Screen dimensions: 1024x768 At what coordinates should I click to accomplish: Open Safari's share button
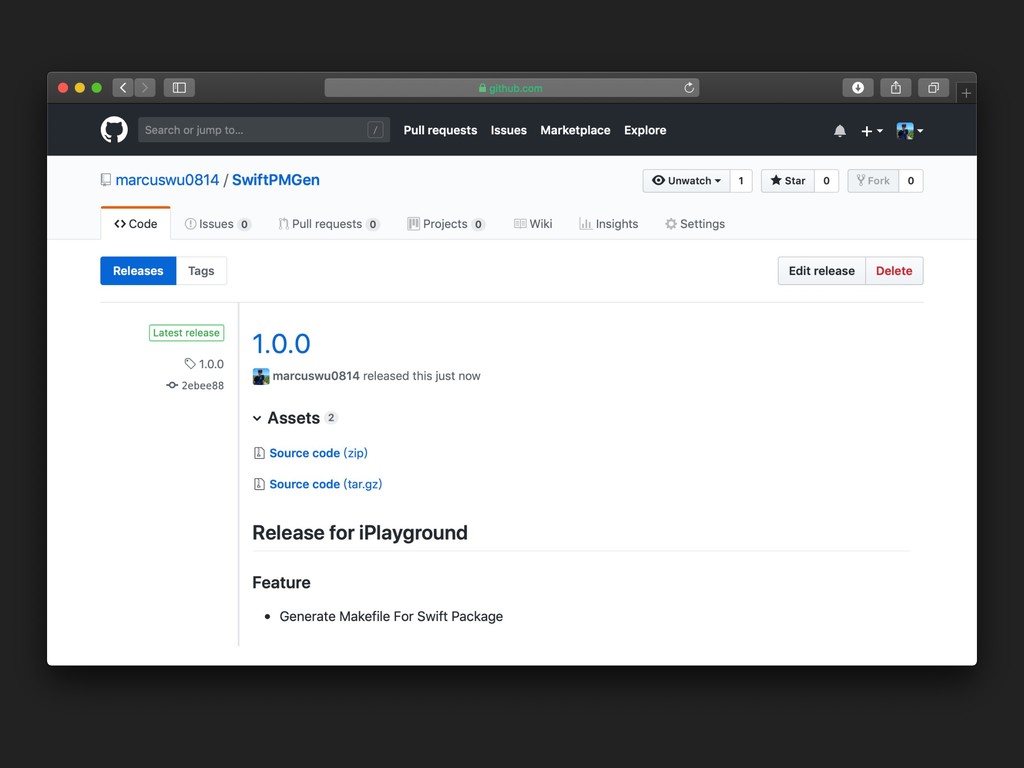coord(895,88)
